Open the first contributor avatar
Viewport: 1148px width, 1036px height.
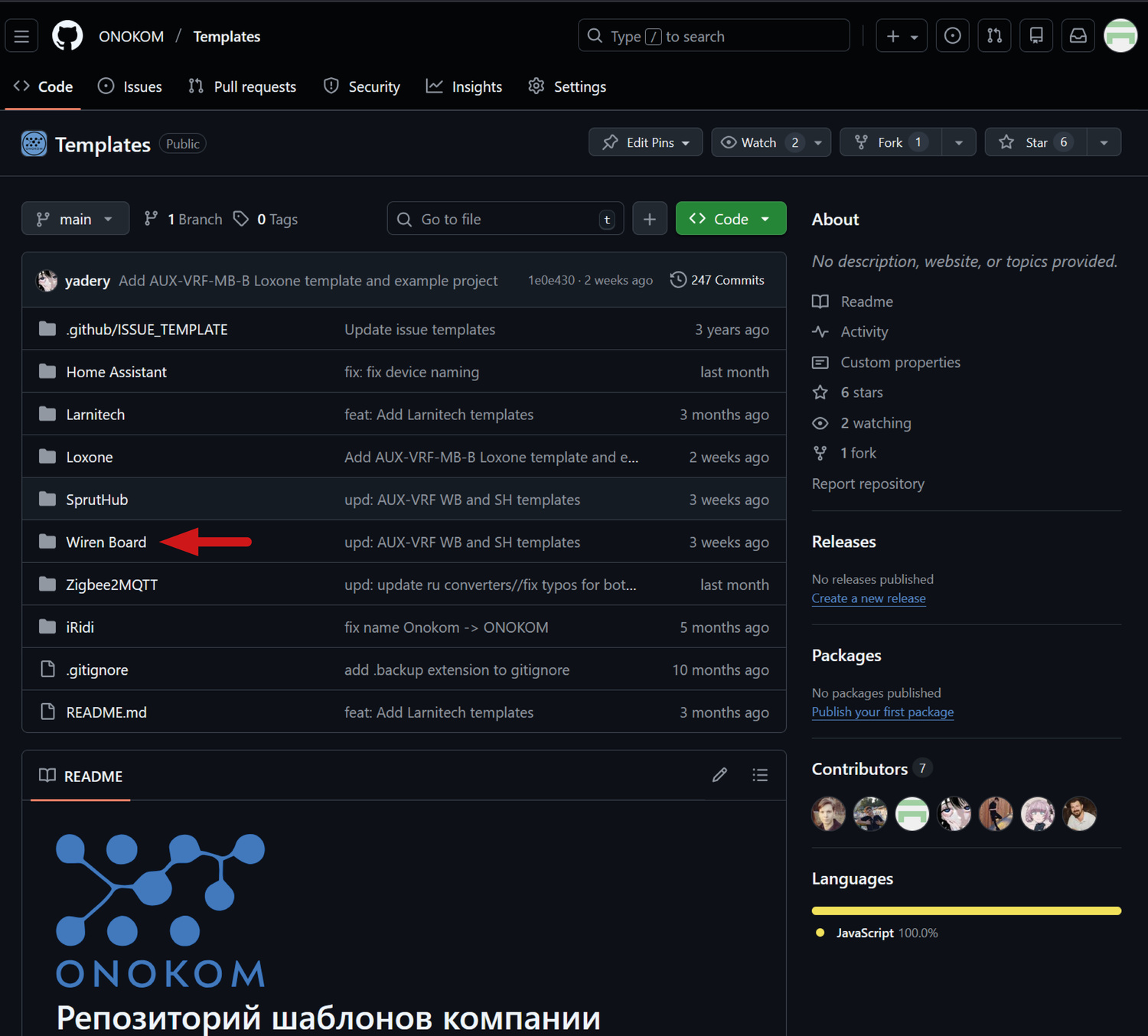(829, 814)
